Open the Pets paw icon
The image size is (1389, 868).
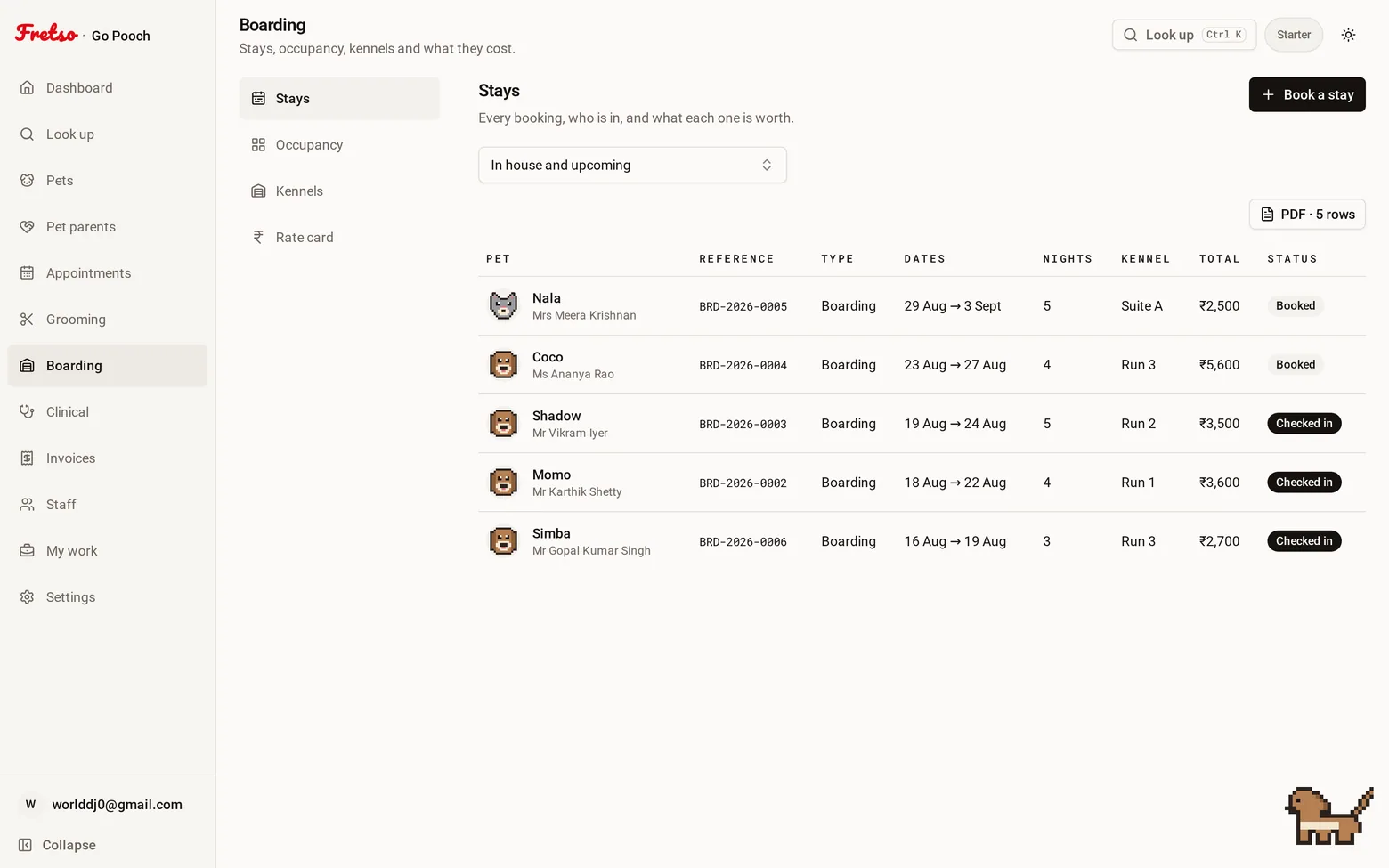(28, 180)
